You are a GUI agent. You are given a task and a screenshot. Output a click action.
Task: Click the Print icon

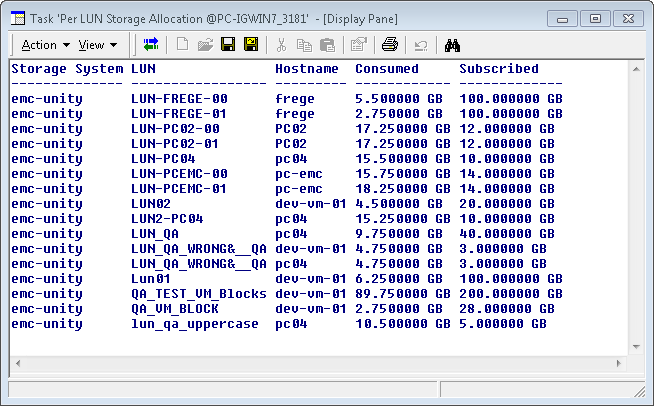click(389, 45)
